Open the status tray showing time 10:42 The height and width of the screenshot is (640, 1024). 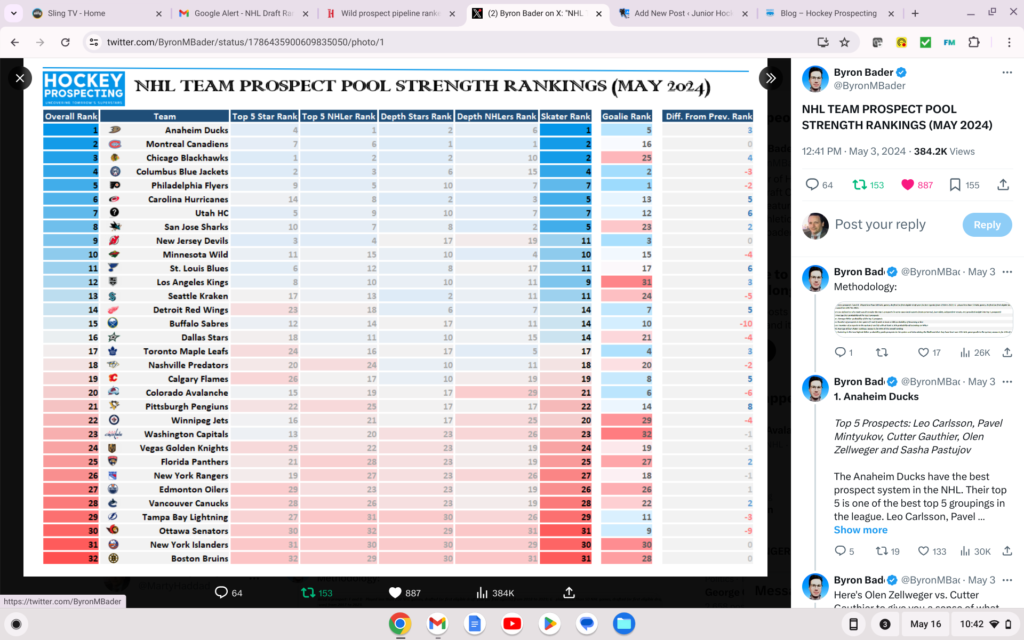click(985, 624)
